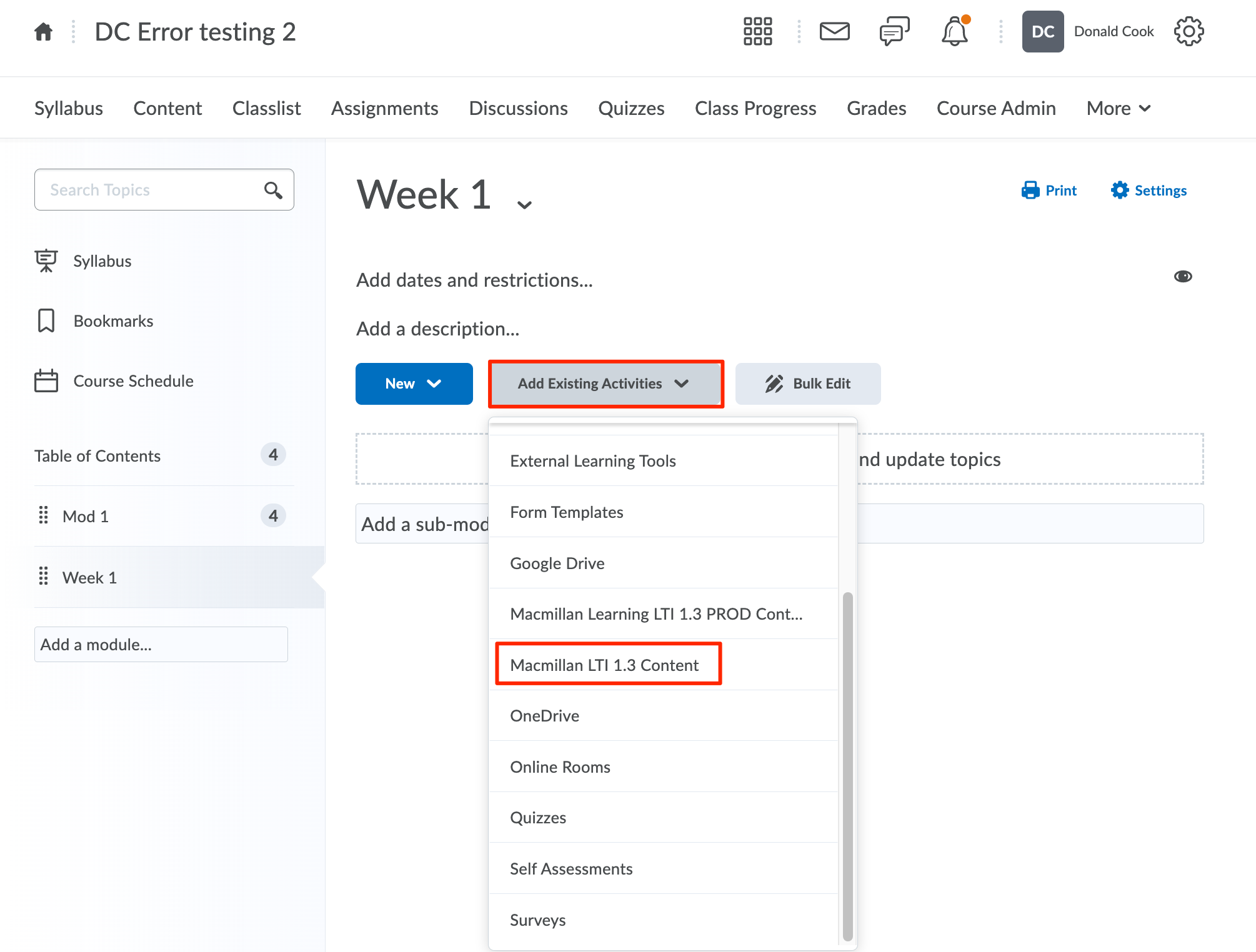Open the Bookmarks sidebar item

[113, 321]
